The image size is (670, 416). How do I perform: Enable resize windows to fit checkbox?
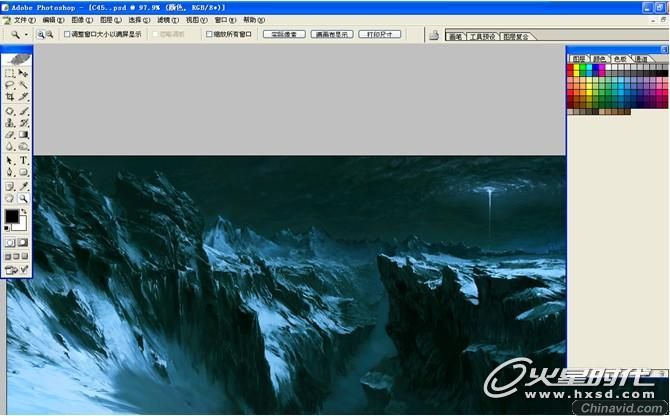tap(67, 34)
